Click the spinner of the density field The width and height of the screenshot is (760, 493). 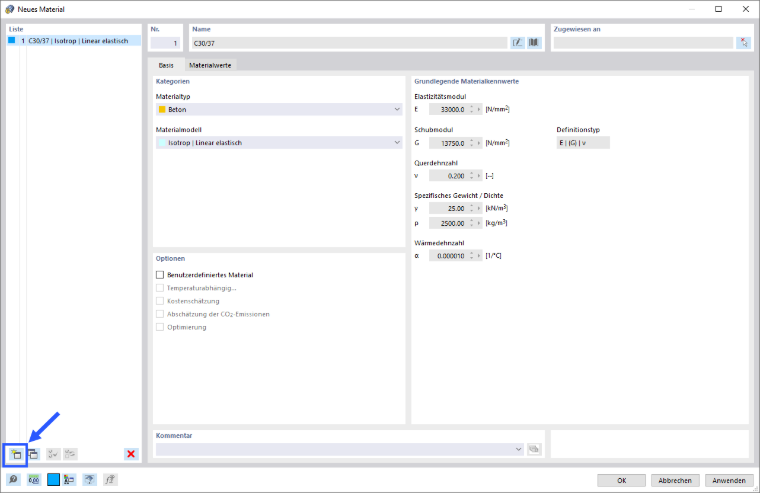472,223
